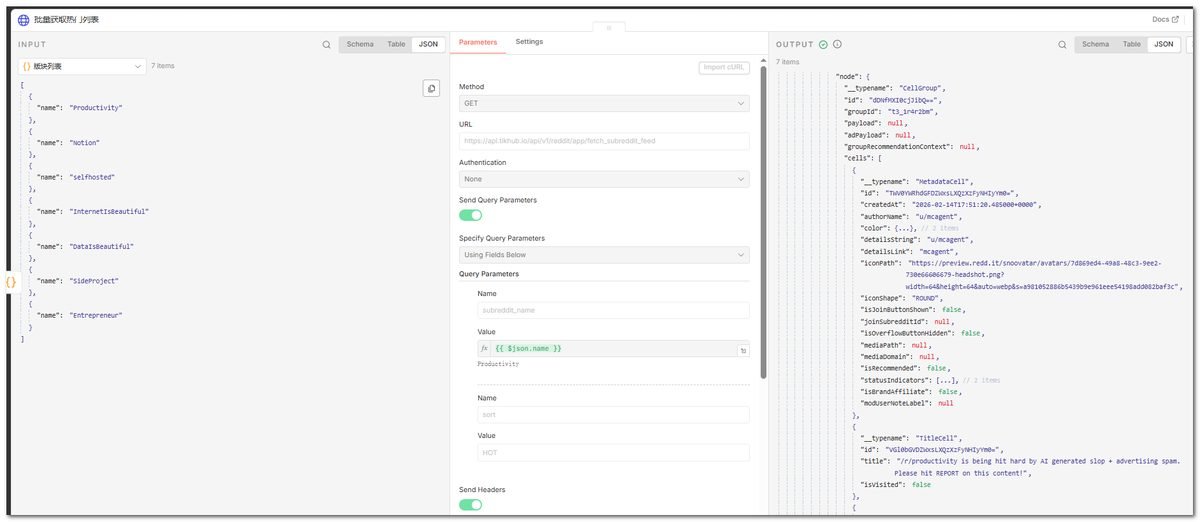The image size is (1200, 522).
Task: Open the Method dropdown showing GET
Action: tap(604, 103)
